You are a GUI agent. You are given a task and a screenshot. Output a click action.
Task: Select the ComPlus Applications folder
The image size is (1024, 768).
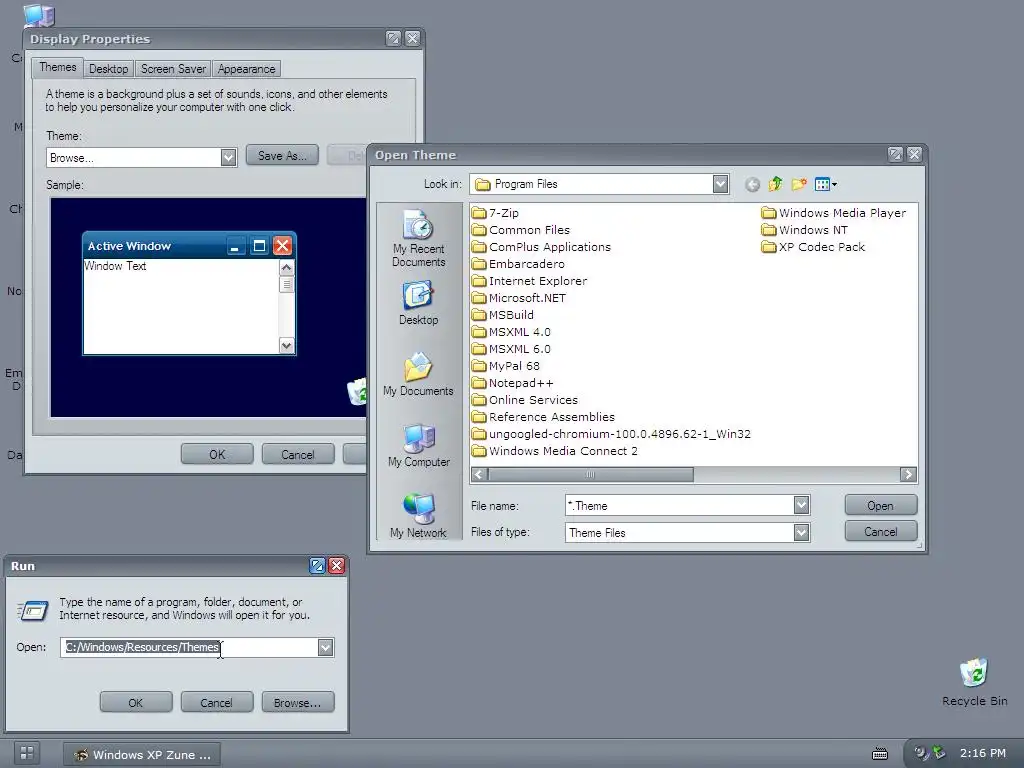(x=541, y=247)
